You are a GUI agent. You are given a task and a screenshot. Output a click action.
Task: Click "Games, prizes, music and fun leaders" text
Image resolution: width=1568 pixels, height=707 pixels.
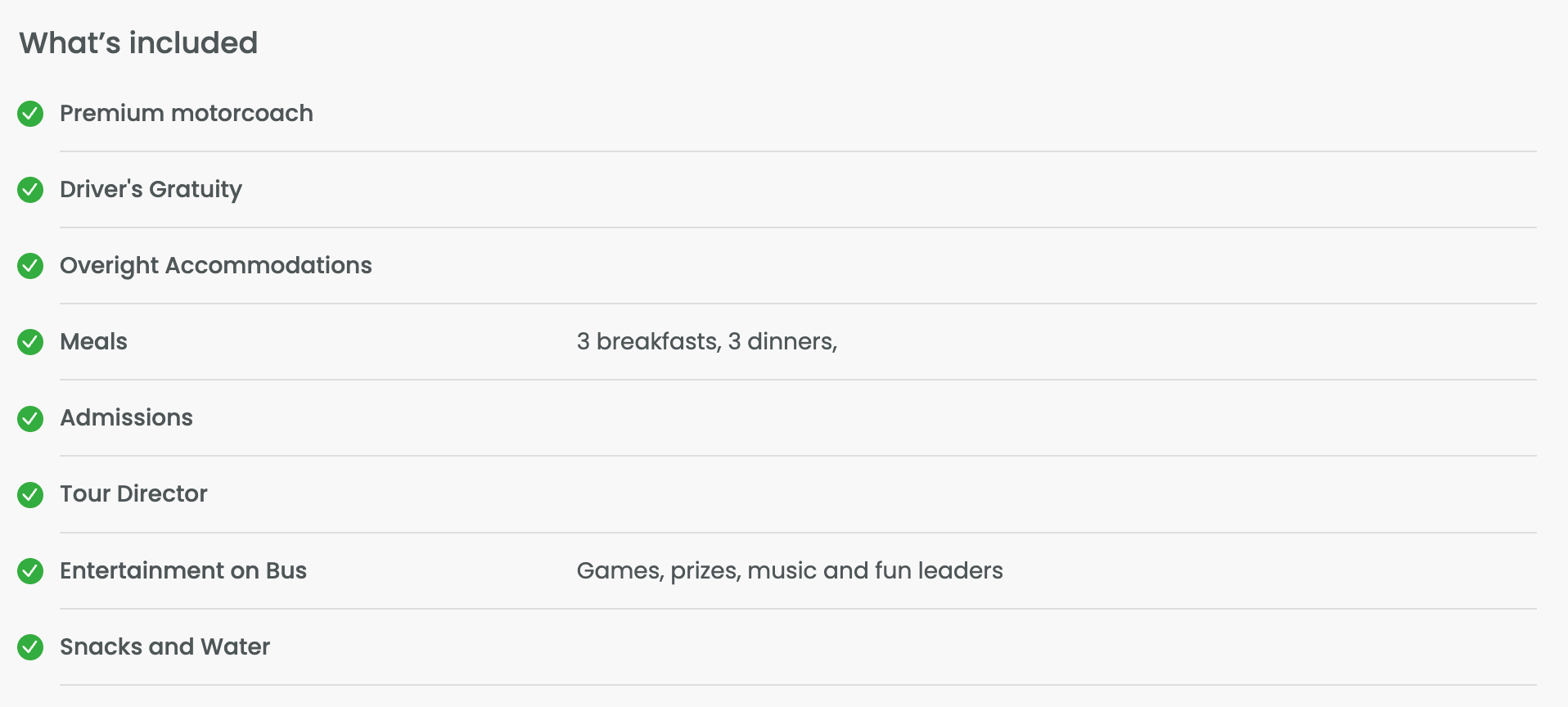(789, 570)
